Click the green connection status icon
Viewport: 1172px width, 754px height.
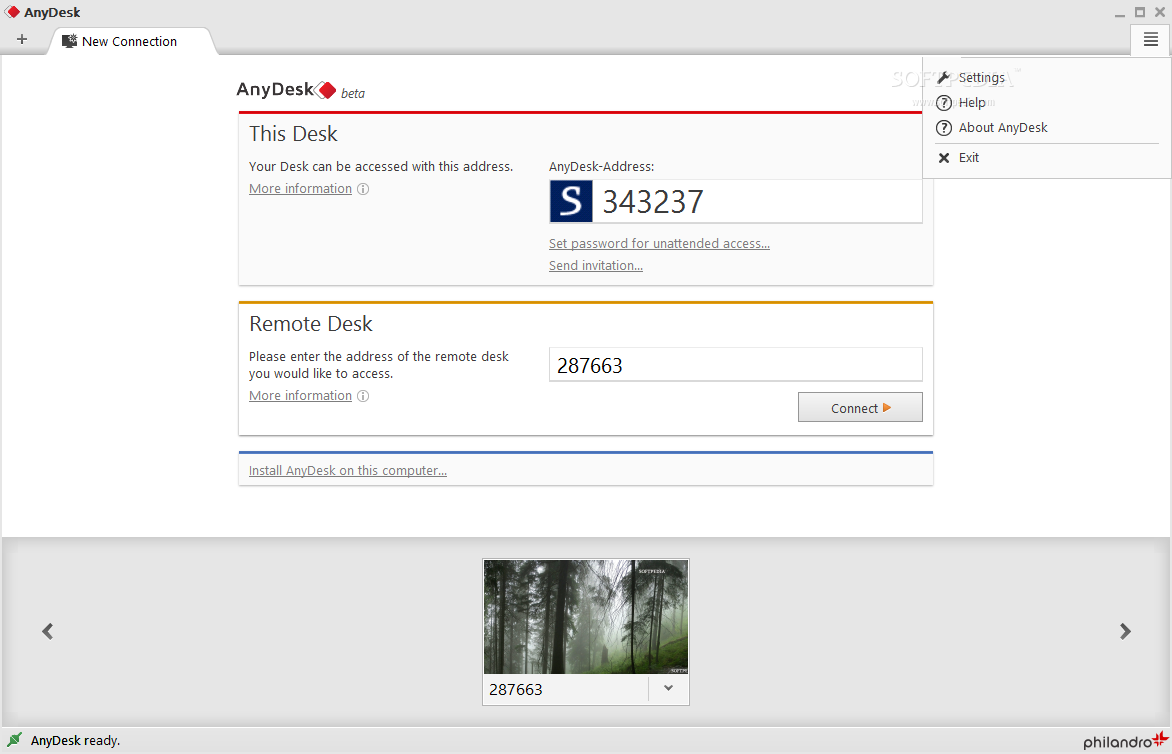[x=14, y=740]
